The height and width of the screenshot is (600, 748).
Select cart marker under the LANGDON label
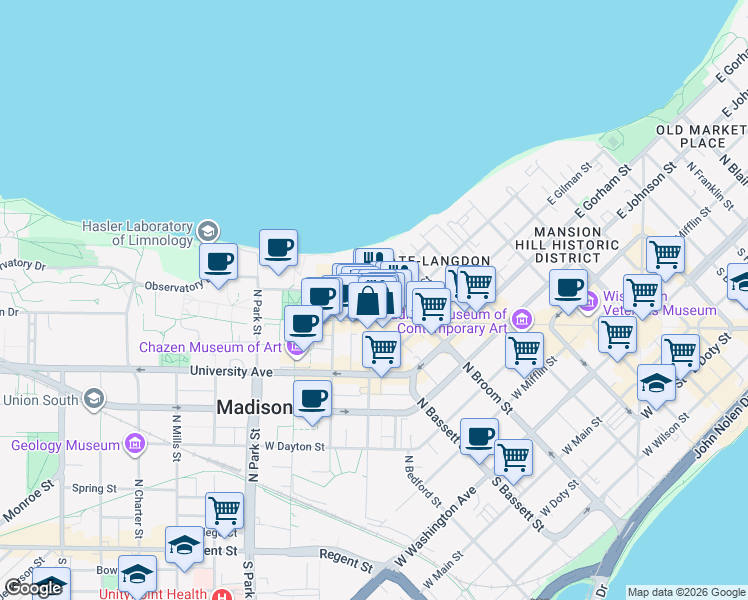476,285
